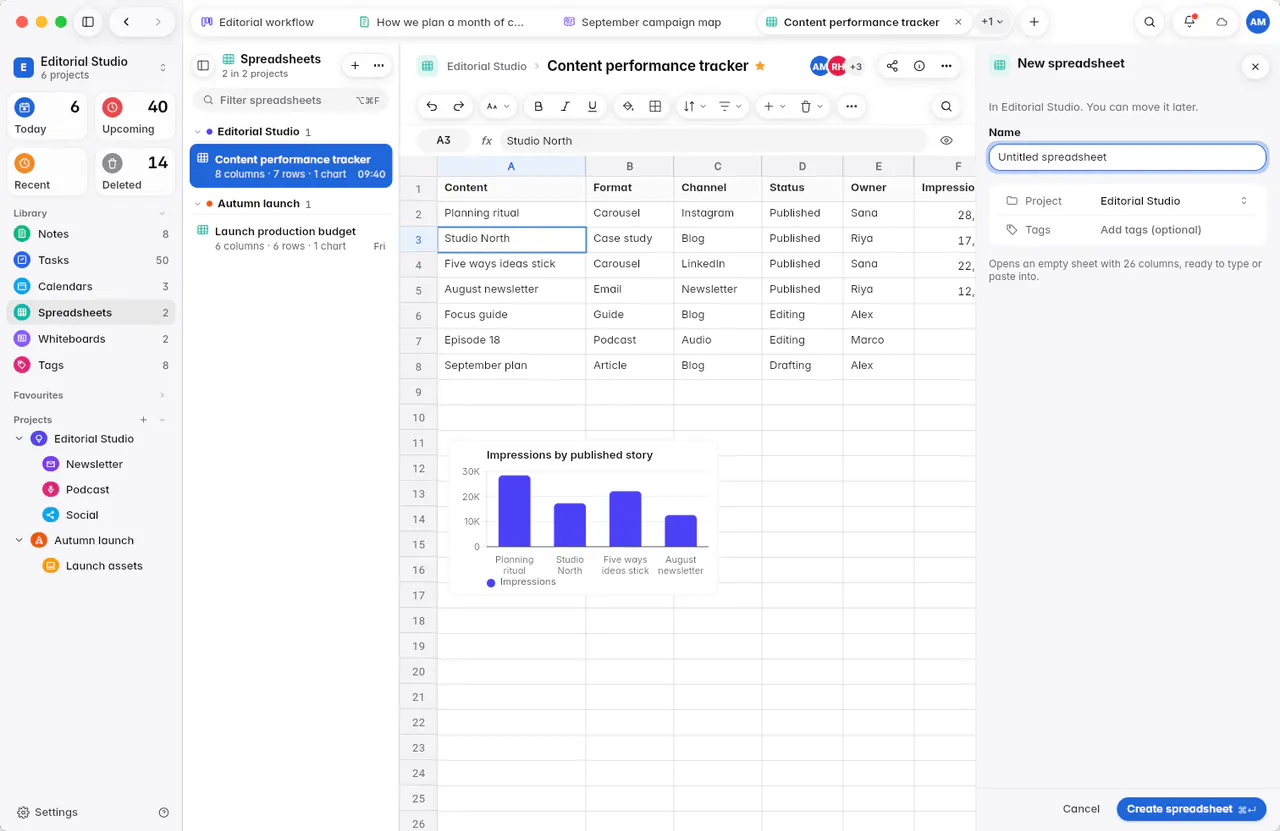Search within the spreadsheet
The height and width of the screenshot is (831, 1280).
946,106
